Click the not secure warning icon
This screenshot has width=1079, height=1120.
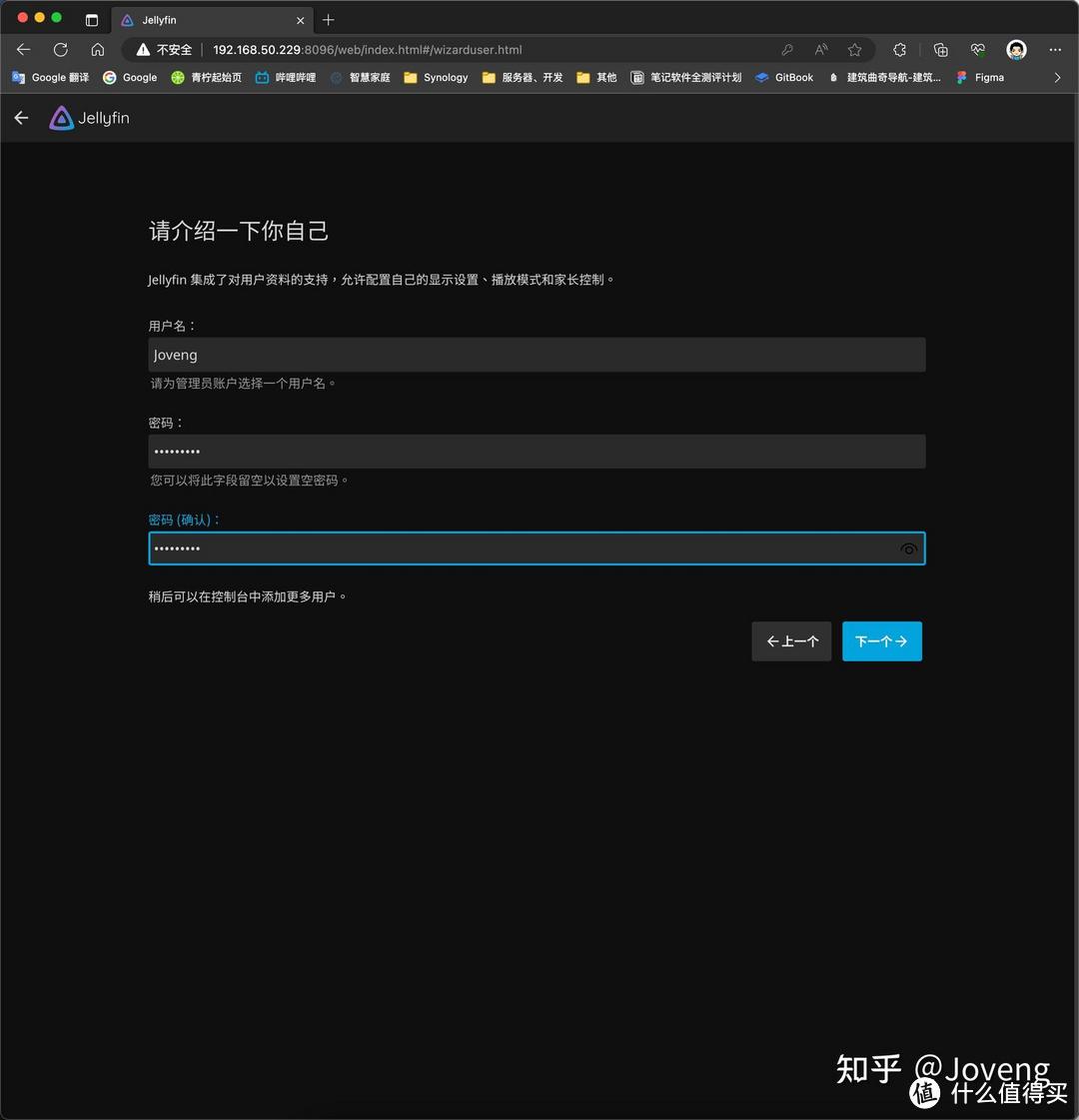pyautogui.click(x=144, y=49)
